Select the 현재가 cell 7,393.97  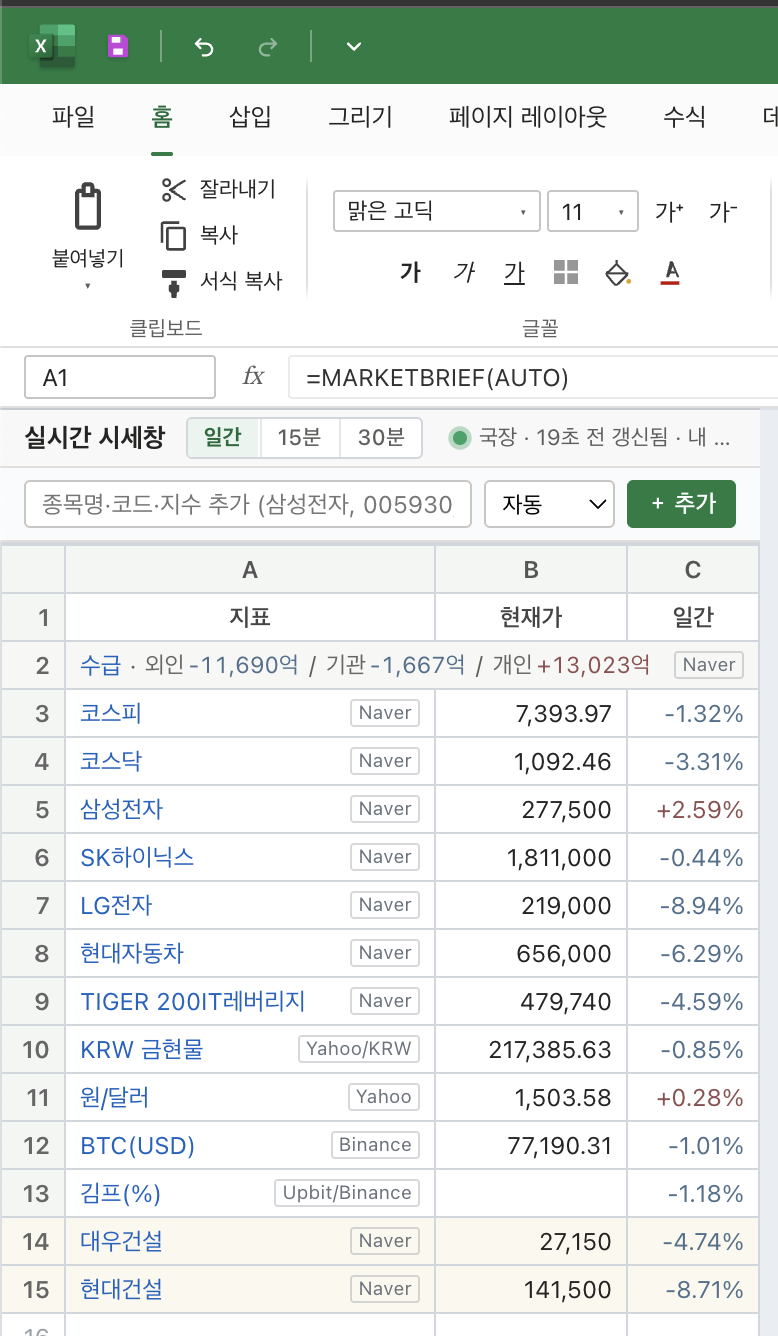pyautogui.click(x=531, y=713)
